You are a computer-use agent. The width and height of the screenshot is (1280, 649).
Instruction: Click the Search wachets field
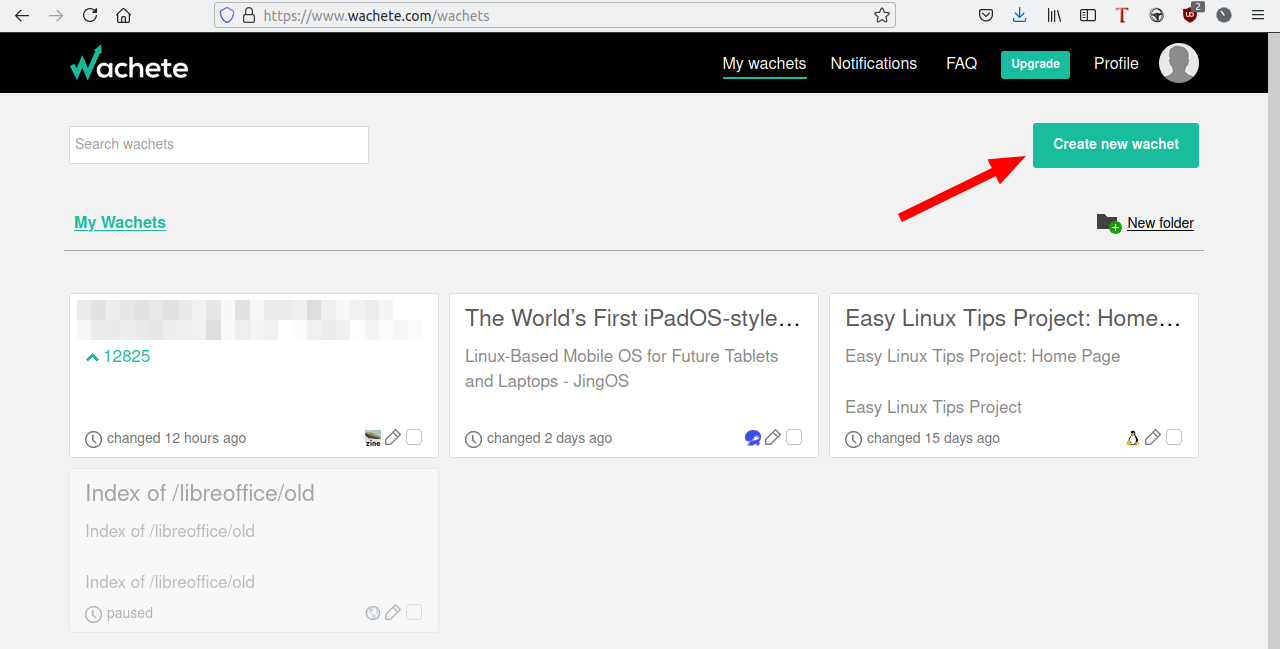pos(219,145)
